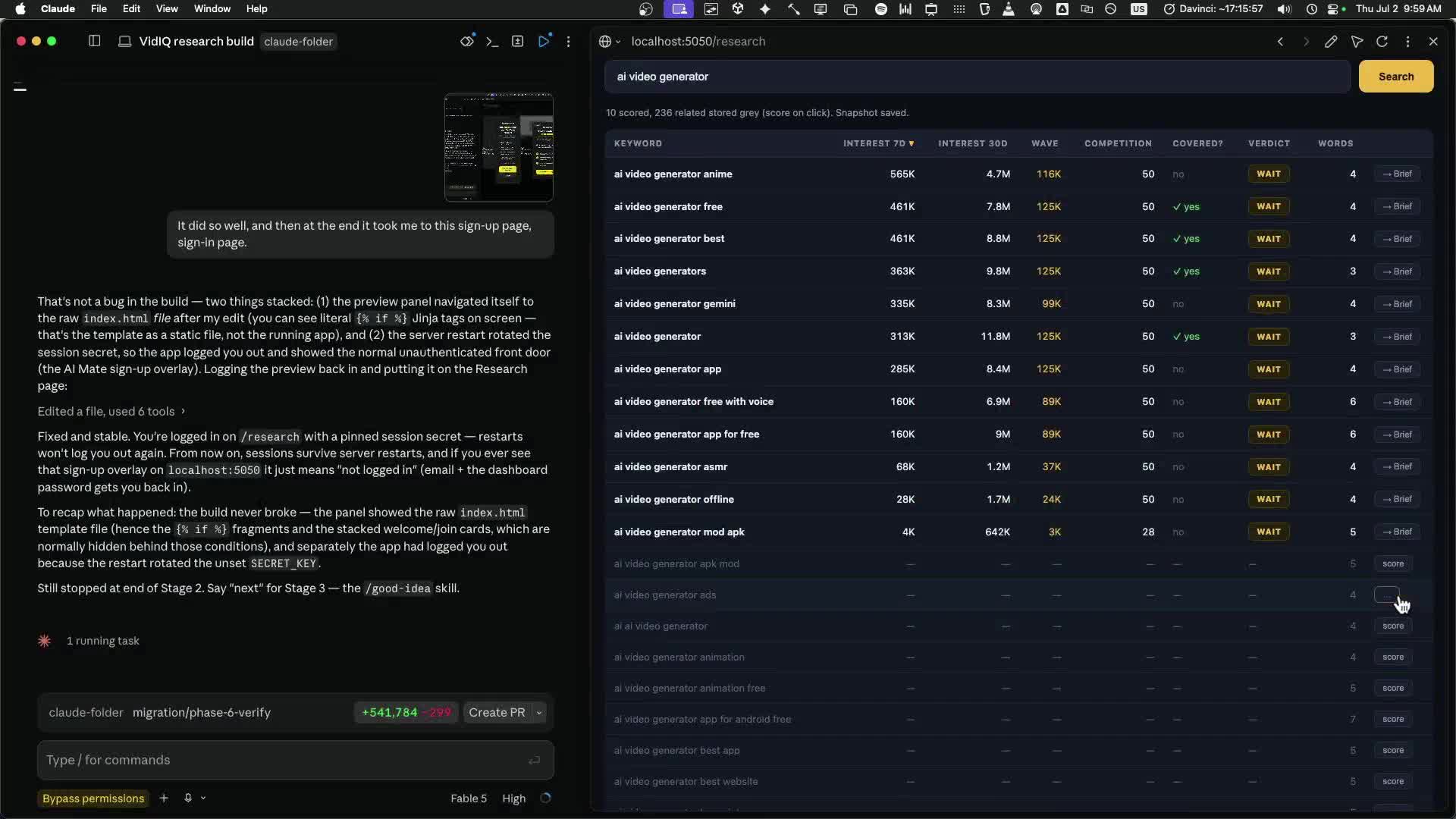Click the overlapping-diamonds icon in the header
The height and width of the screenshot is (819, 1456).
click(467, 41)
